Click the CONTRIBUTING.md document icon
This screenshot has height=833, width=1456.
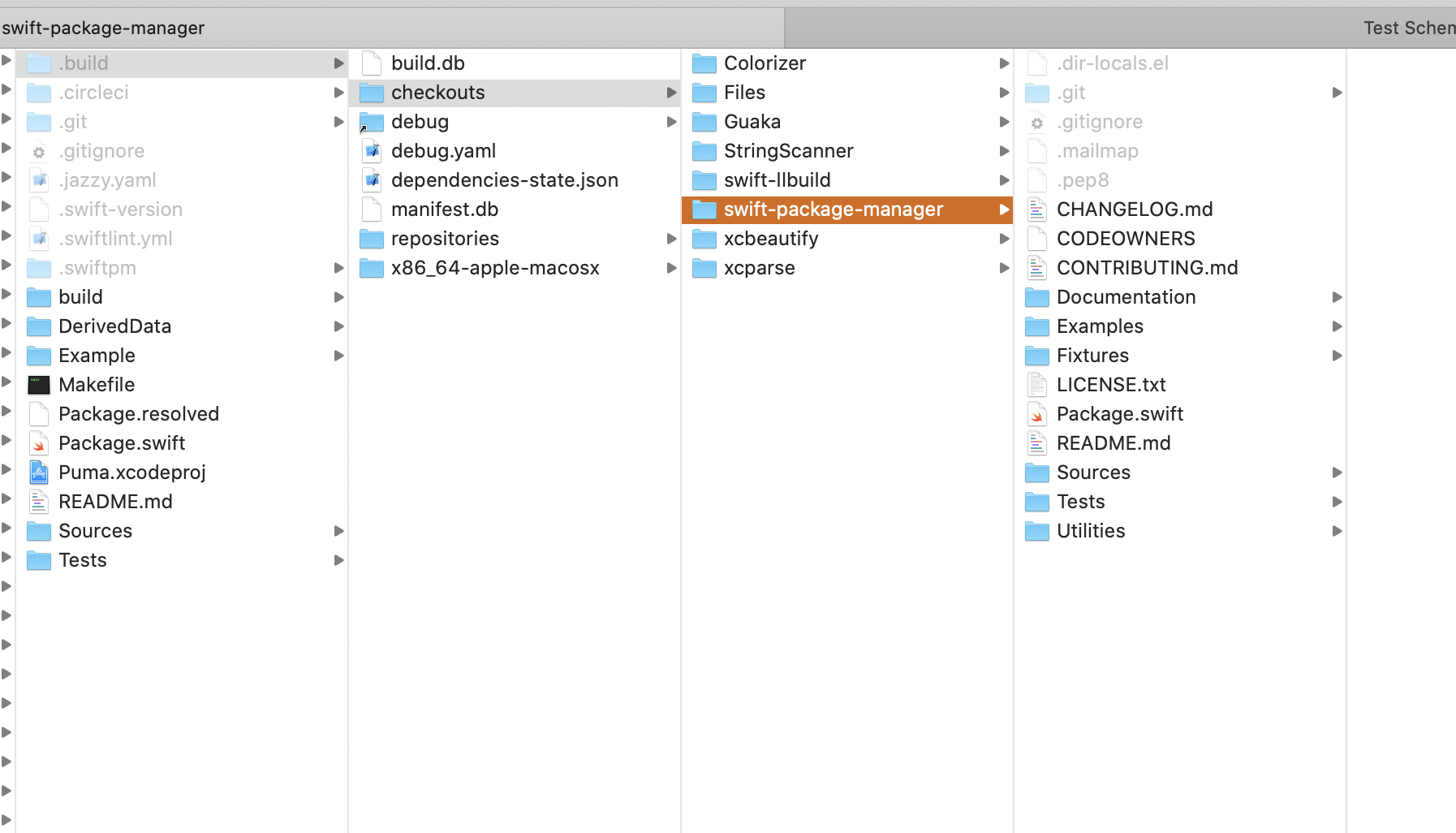pyautogui.click(x=1037, y=268)
